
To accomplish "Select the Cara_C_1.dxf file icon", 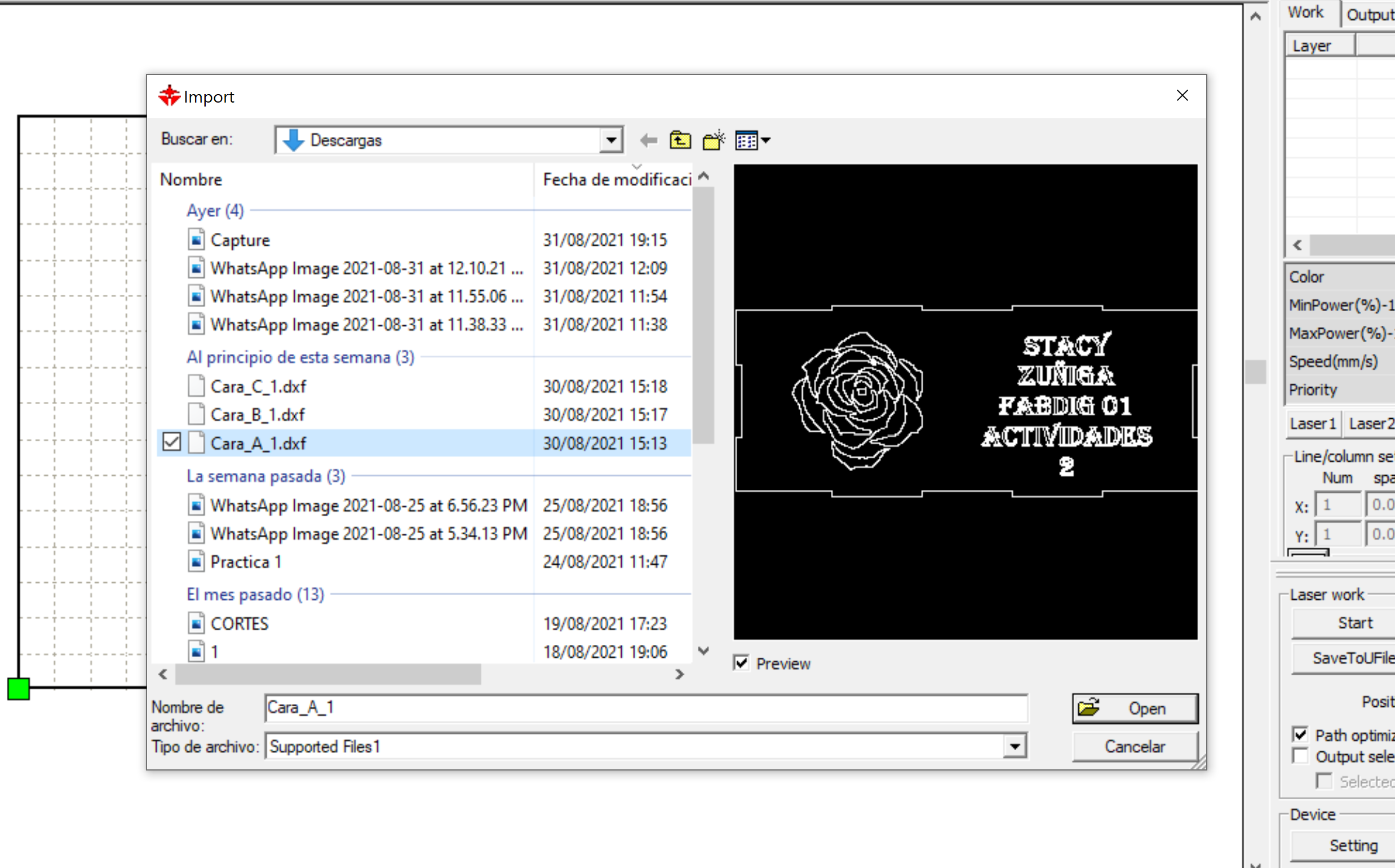I will (x=196, y=386).
